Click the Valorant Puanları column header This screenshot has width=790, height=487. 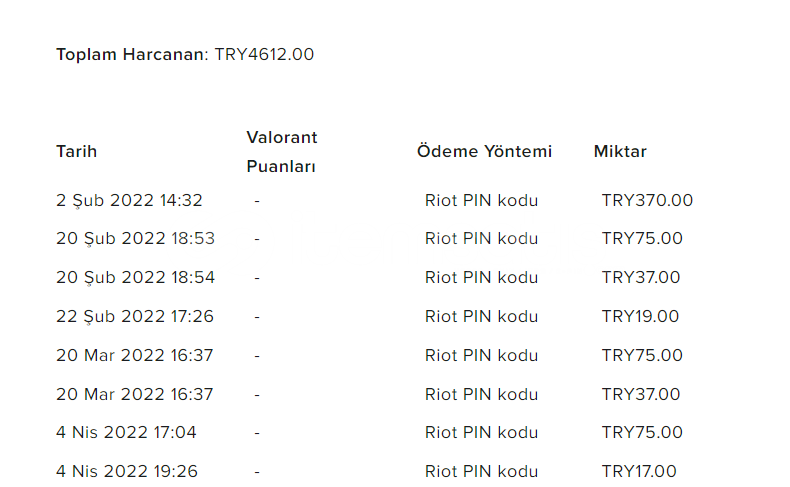(x=282, y=152)
